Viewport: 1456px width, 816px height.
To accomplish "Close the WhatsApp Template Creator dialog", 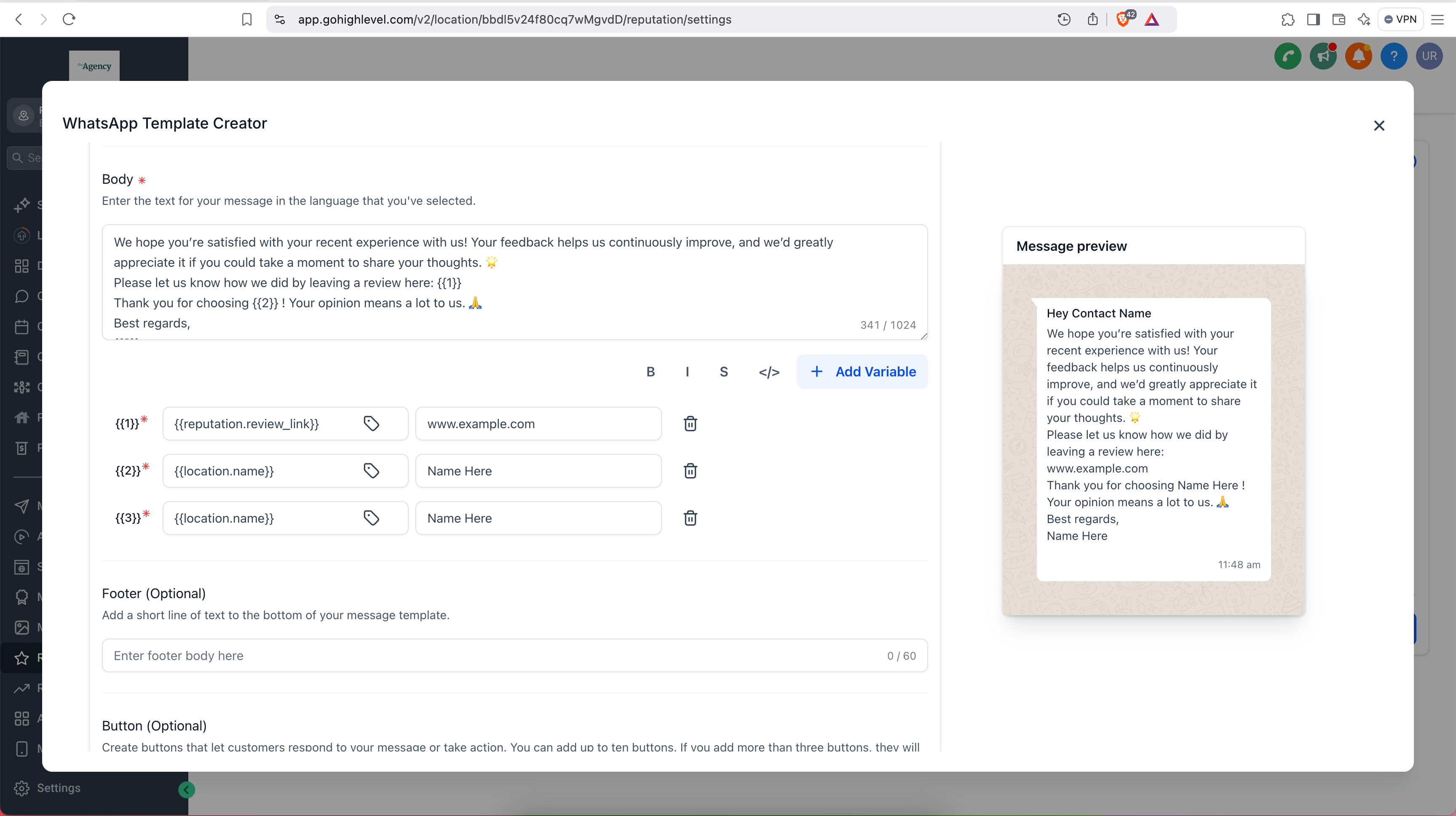I will pos(1378,126).
